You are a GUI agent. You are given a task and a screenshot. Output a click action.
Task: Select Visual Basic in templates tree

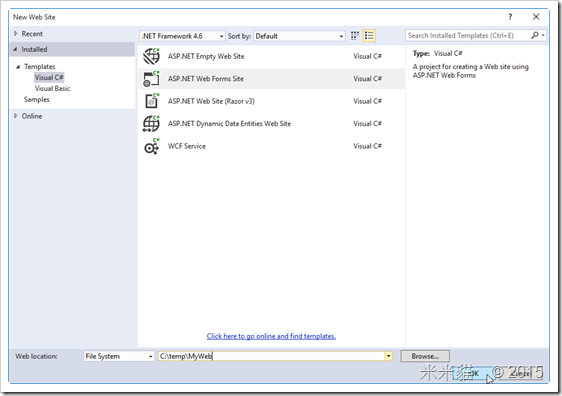pos(52,89)
